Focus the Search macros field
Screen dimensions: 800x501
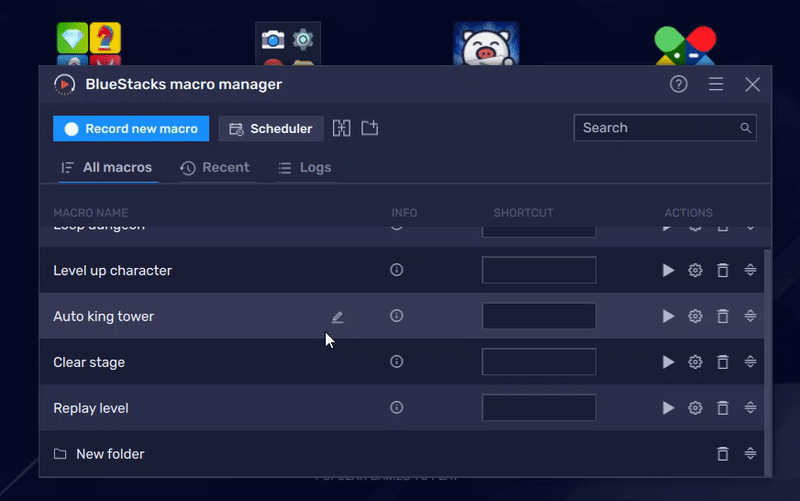tap(665, 128)
